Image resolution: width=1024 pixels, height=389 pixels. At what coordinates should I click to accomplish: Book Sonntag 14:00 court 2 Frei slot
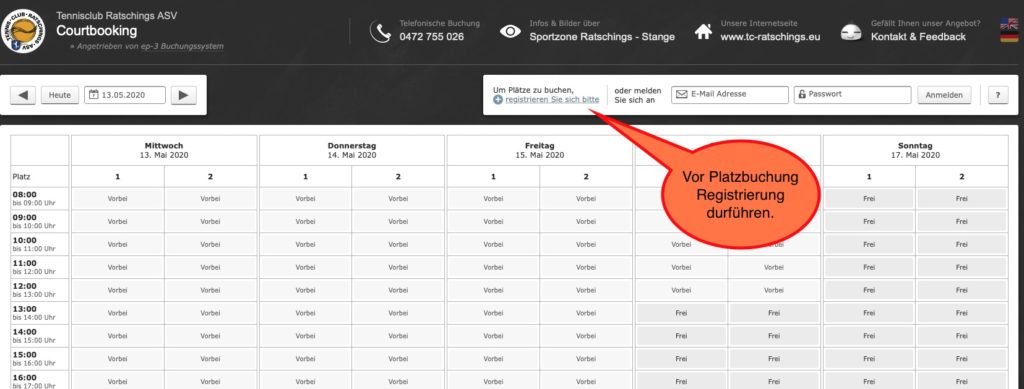click(x=961, y=335)
